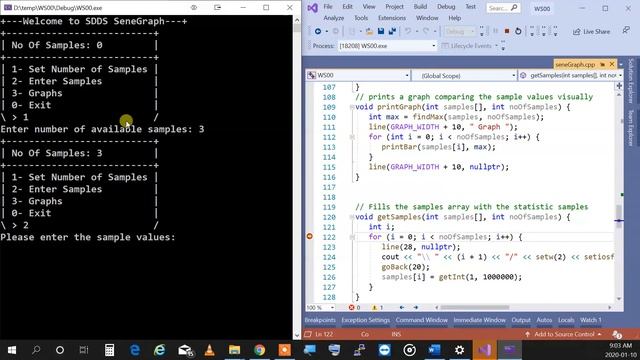Click the error count indicator showing 0
Viewport: 640px width, 360px height.
coord(354,307)
